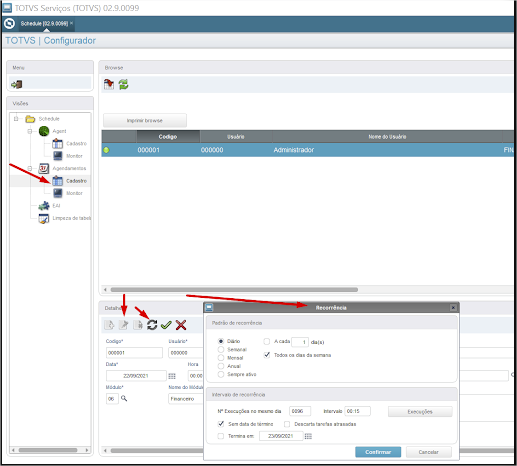Click the Codigo input field

point(134,353)
